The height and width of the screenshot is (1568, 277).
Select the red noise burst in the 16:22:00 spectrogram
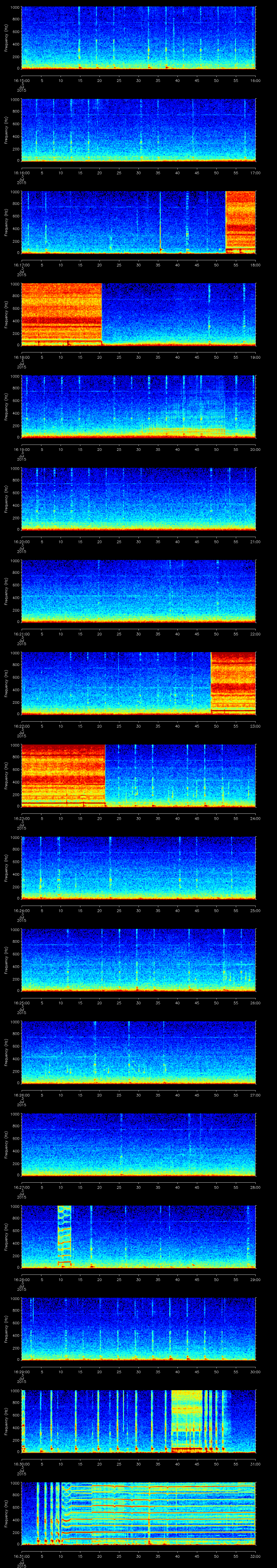click(233, 683)
